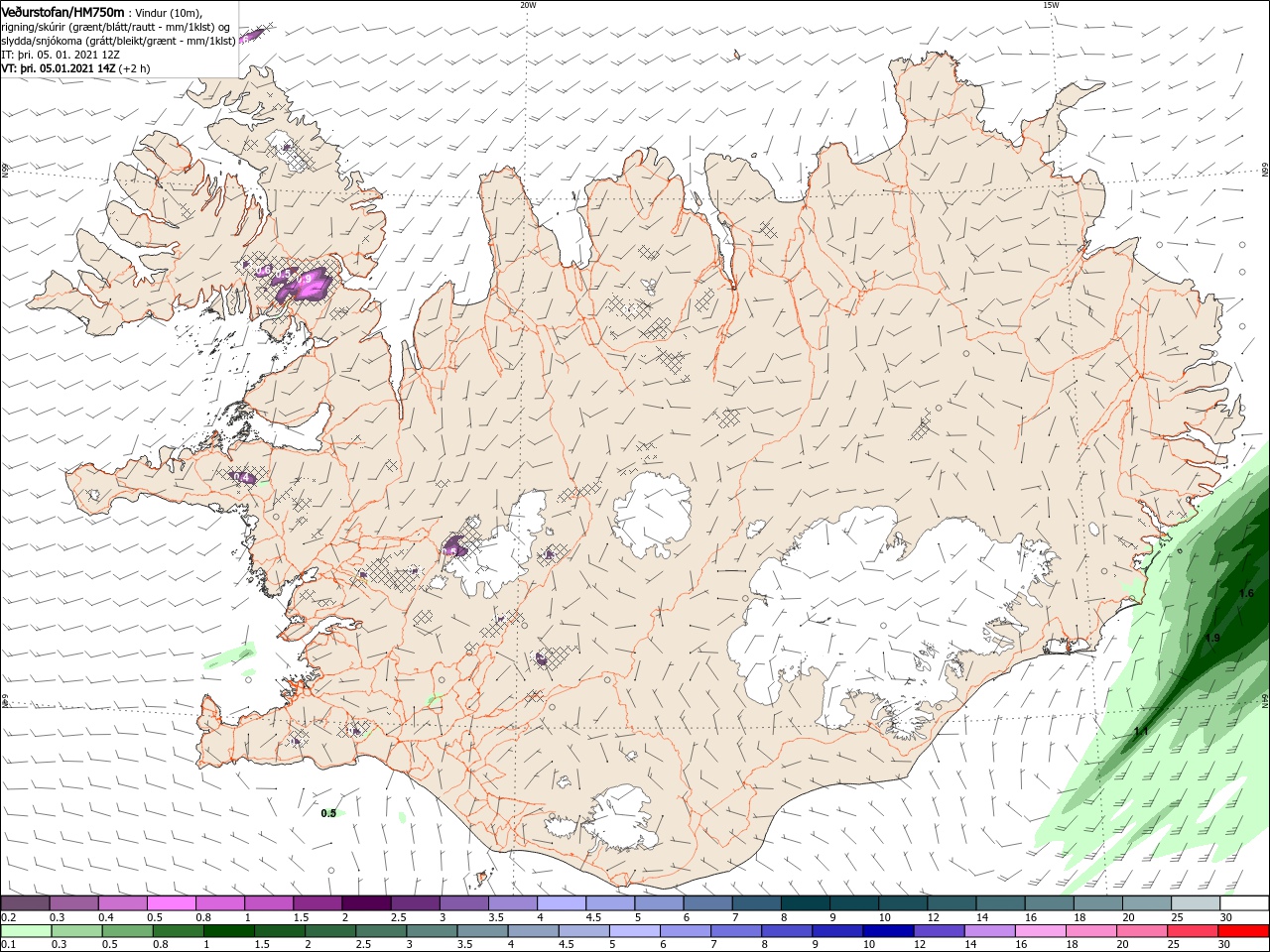Pick lower scale swatch between 6 and 7
This screenshot has width=1270, height=952.
tap(686, 931)
